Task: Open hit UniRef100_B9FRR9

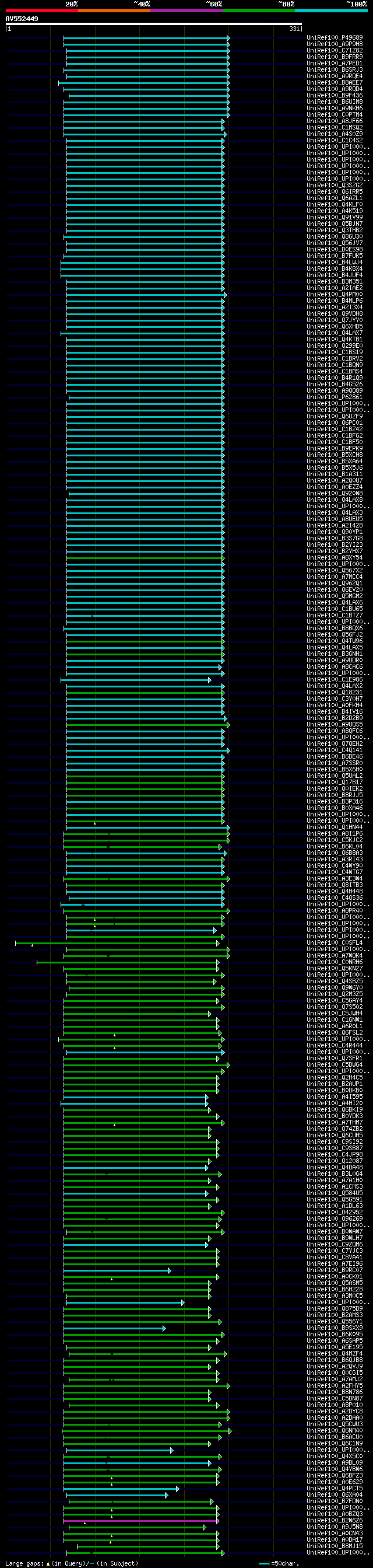Action: [335, 57]
